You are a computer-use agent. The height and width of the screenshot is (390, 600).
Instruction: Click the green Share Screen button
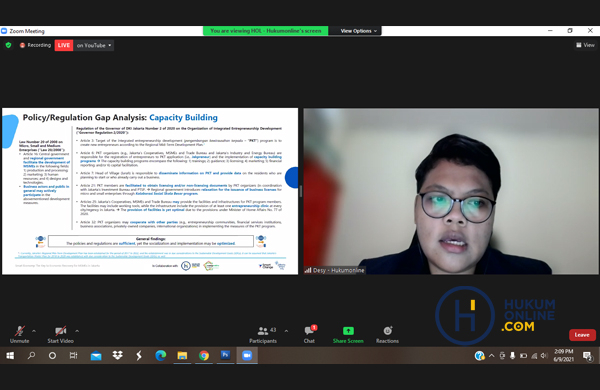coord(348,335)
